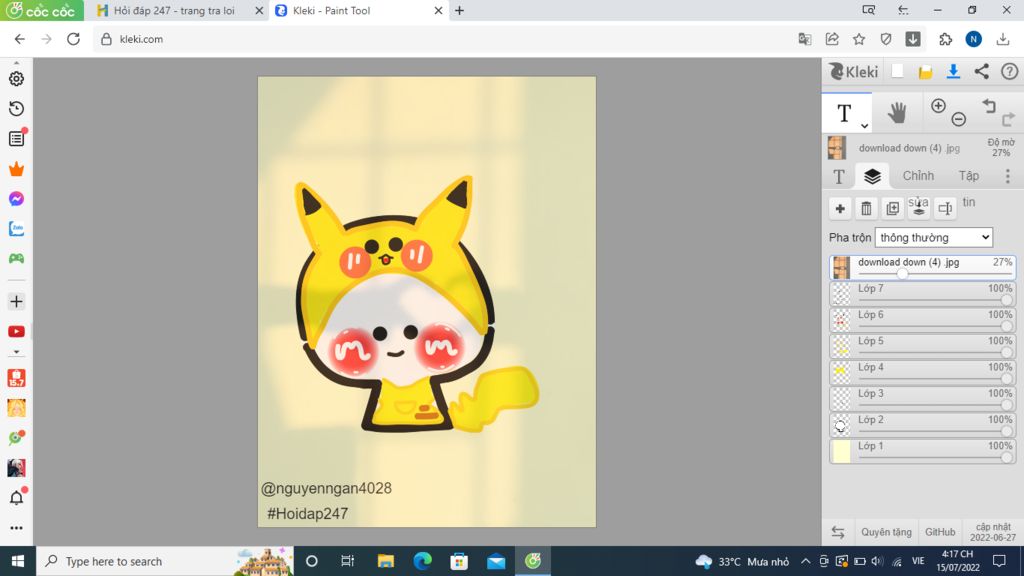Image resolution: width=1024 pixels, height=576 pixels.
Task: Click the Kleki logo in the panel
Action: [854, 71]
